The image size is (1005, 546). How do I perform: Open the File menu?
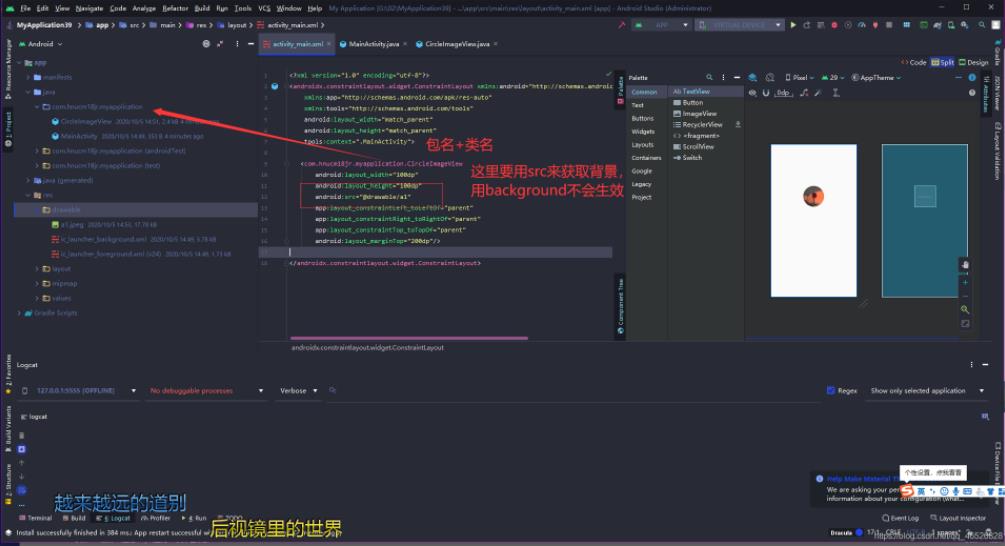click(x=25, y=8)
